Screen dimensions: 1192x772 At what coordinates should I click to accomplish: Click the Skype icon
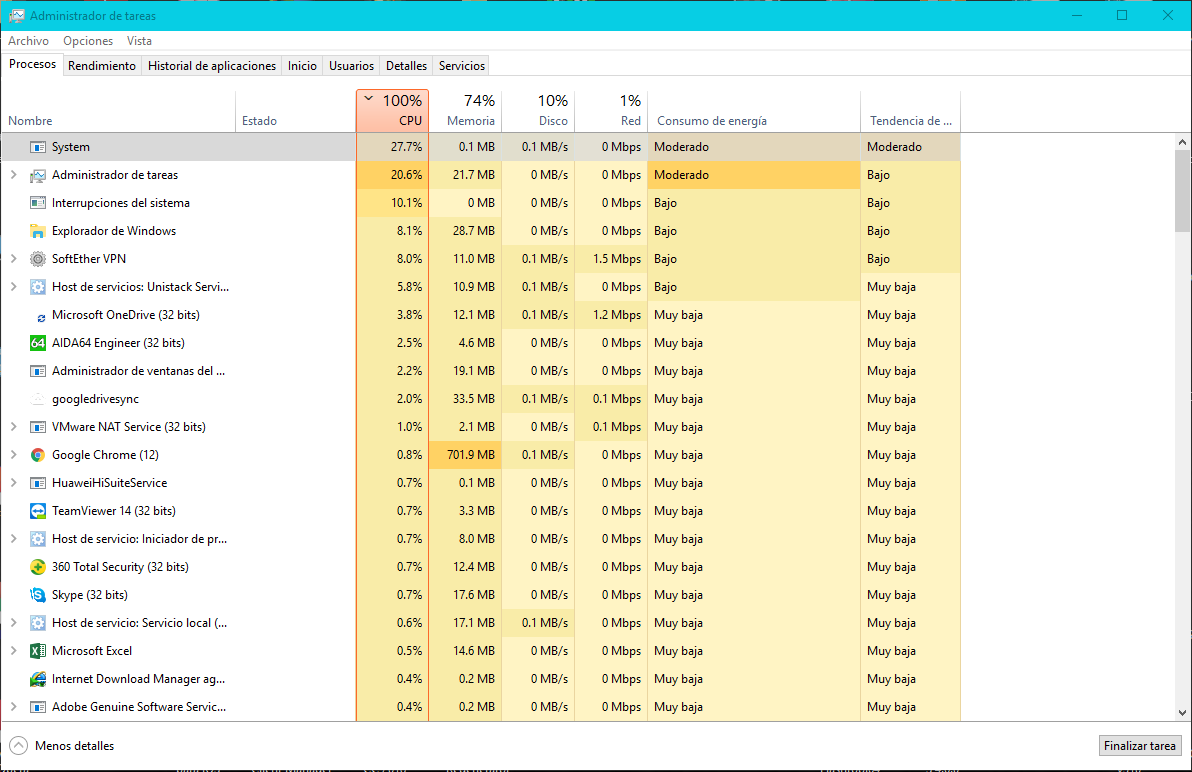pyautogui.click(x=37, y=595)
